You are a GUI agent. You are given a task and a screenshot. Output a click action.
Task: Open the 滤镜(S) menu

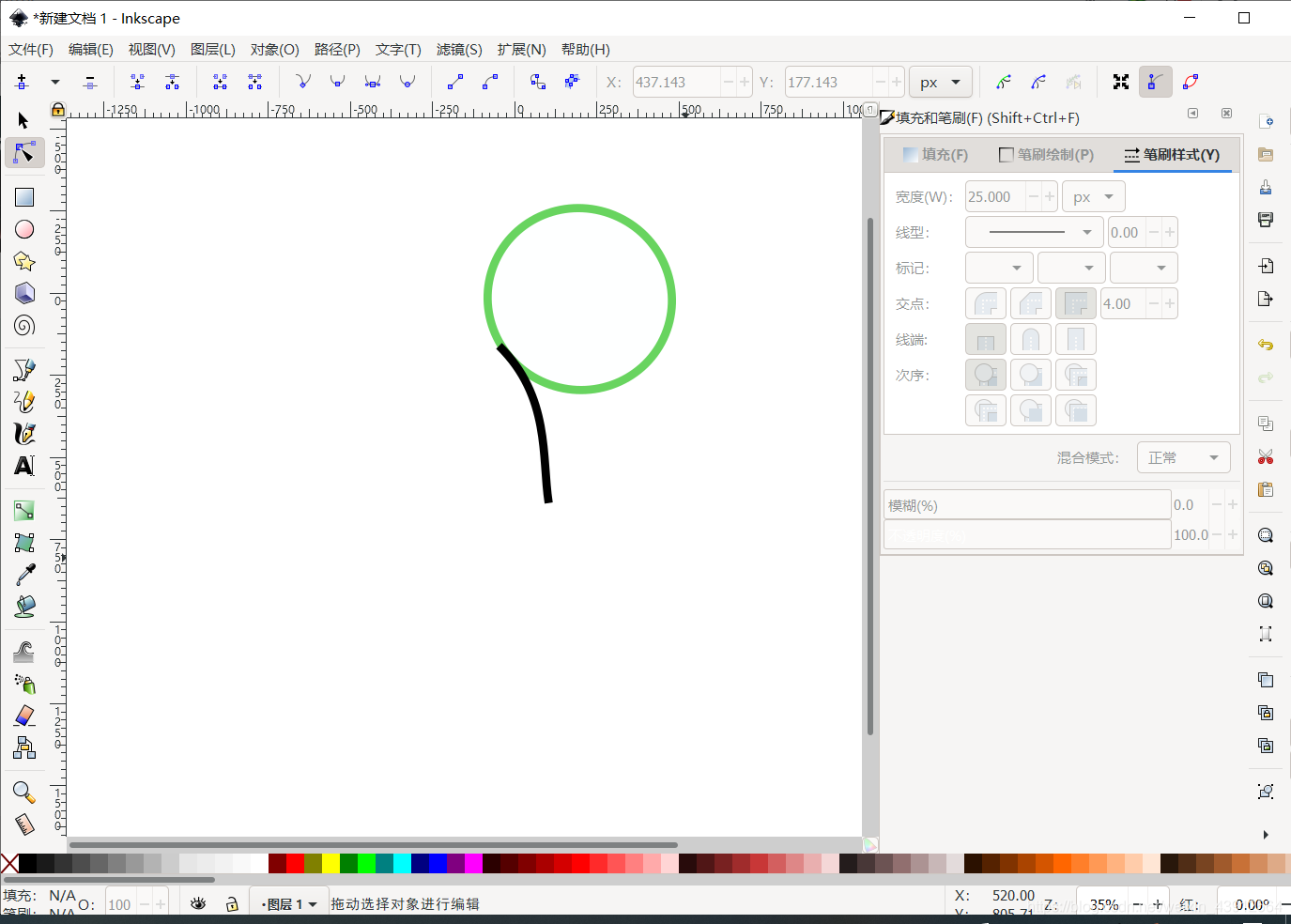coord(459,50)
